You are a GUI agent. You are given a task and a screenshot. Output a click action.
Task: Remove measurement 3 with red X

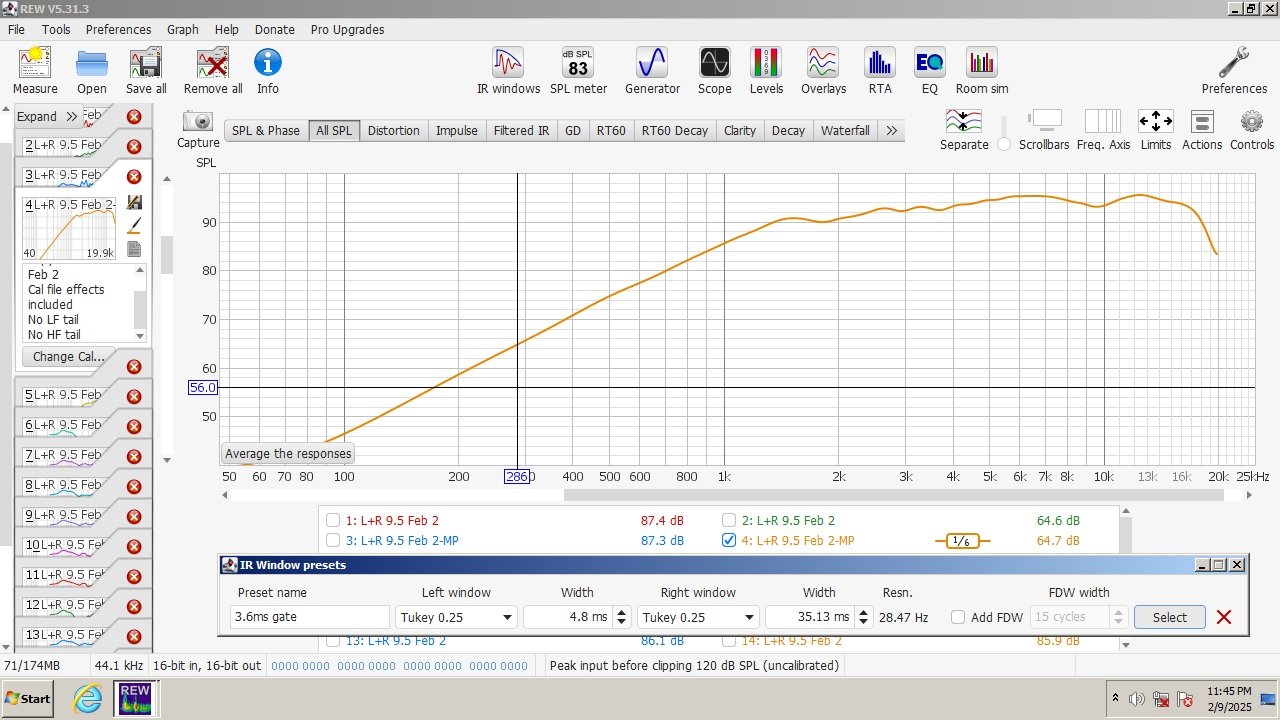134,176
